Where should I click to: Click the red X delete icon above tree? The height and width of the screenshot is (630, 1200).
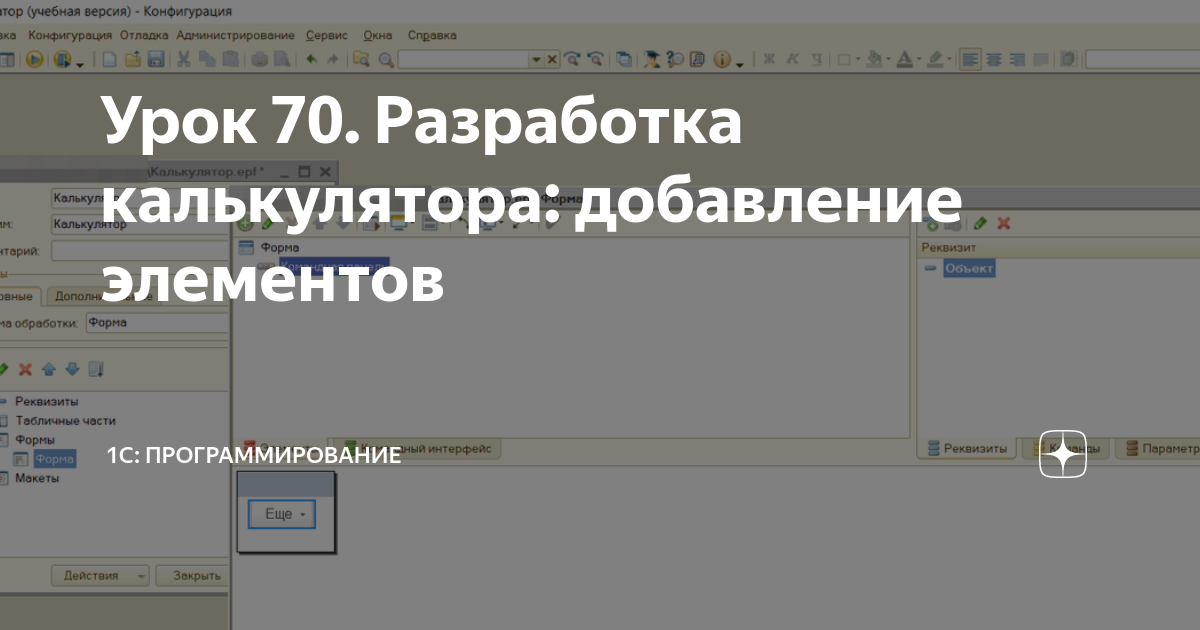[25, 370]
